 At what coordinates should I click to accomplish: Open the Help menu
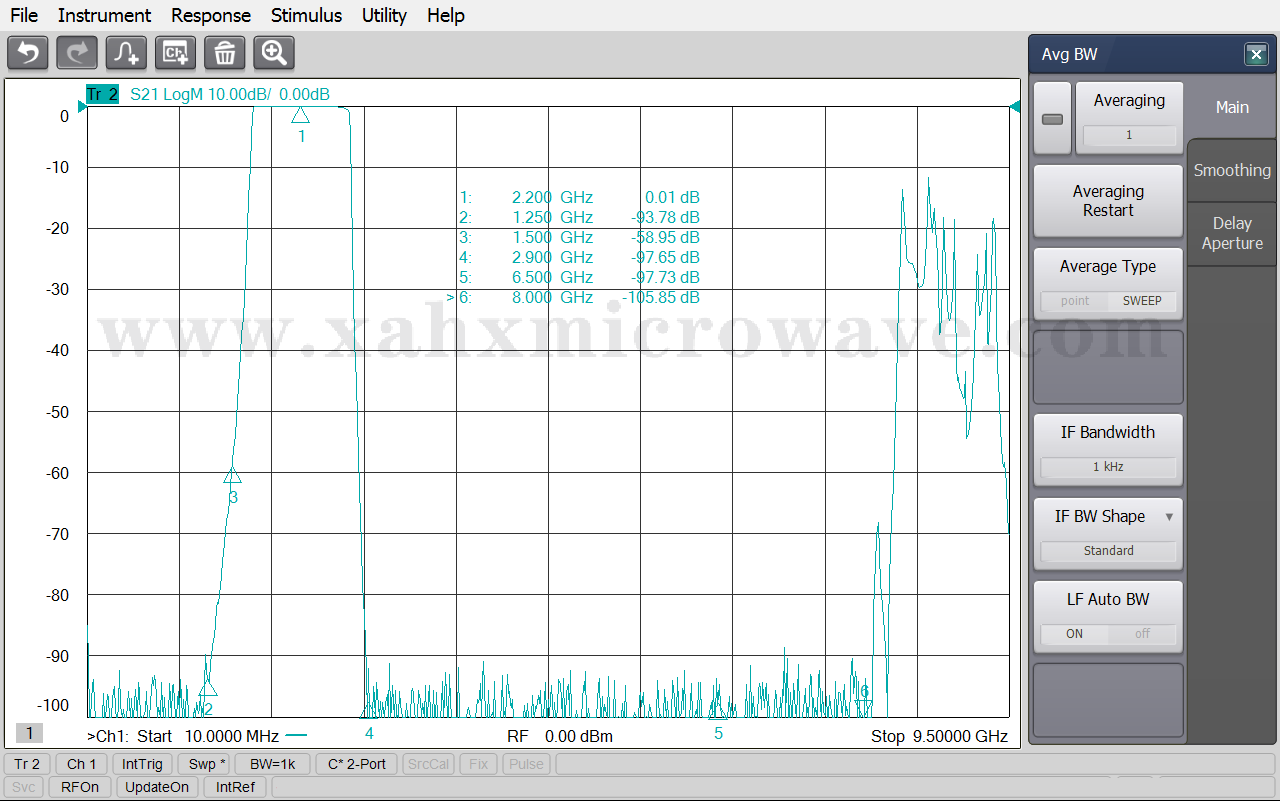click(445, 15)
